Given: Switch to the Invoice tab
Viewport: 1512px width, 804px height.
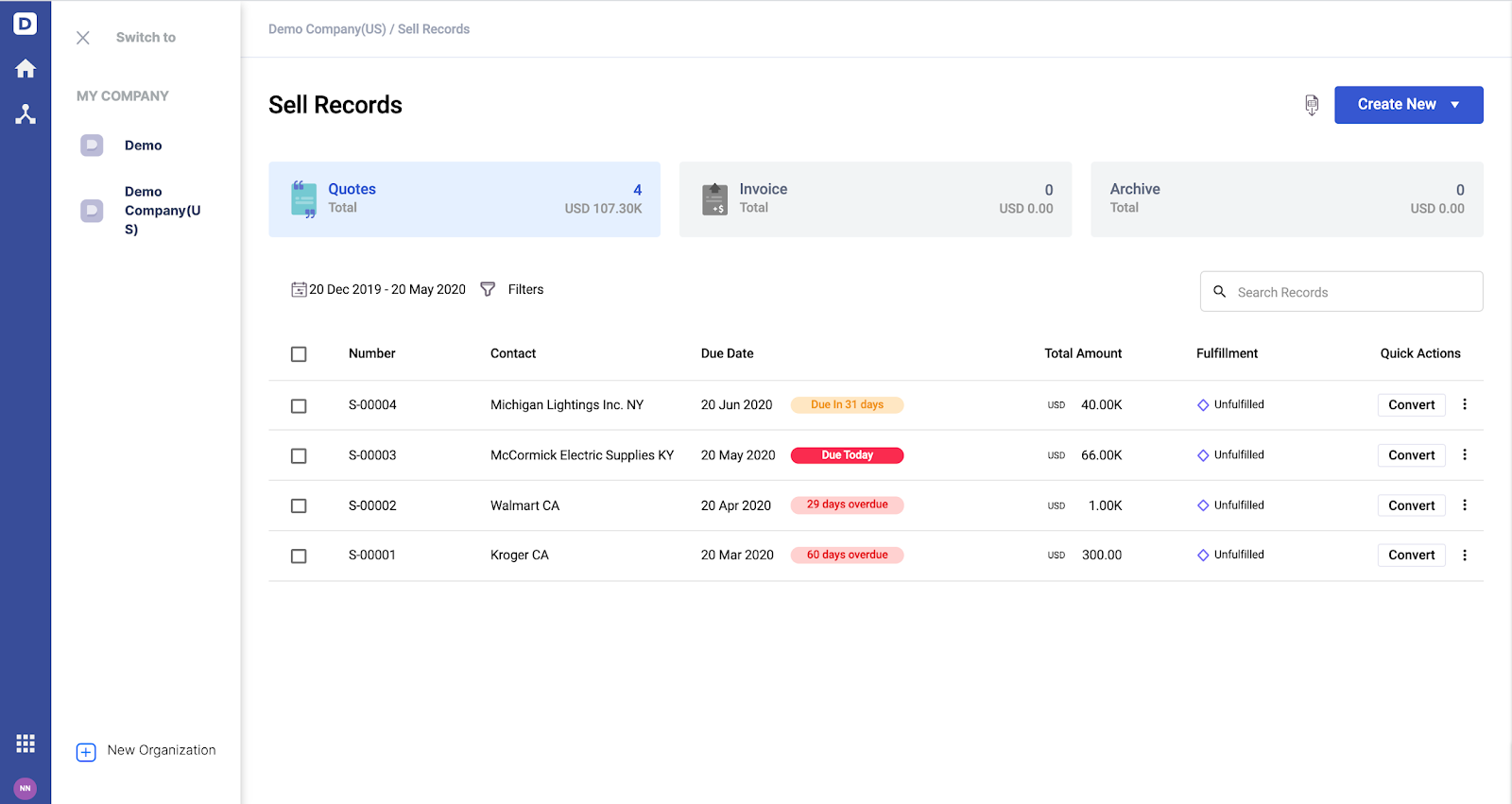Looking at the screenshot, I should click(x=875, y=199).
